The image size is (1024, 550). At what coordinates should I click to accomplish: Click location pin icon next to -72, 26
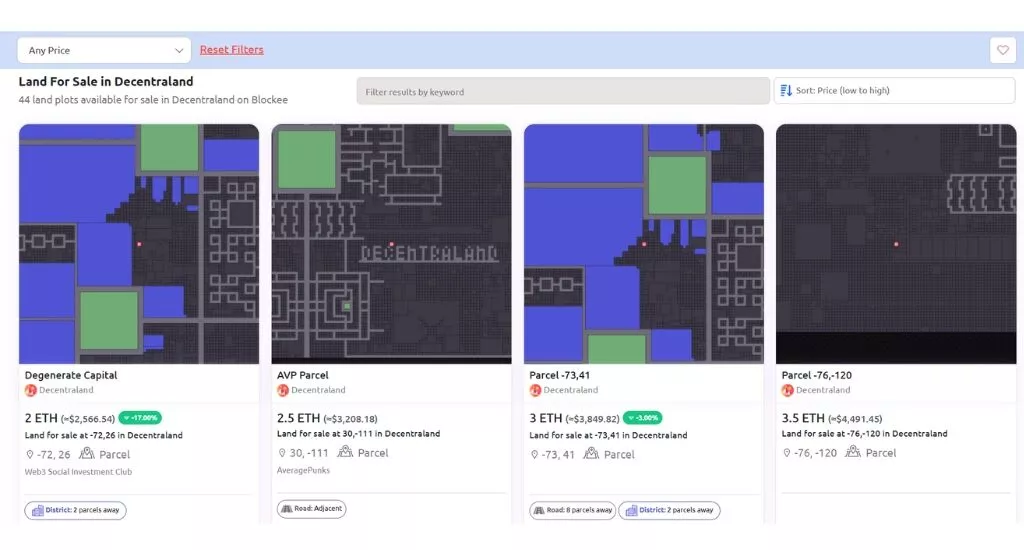tap(30, 454)
